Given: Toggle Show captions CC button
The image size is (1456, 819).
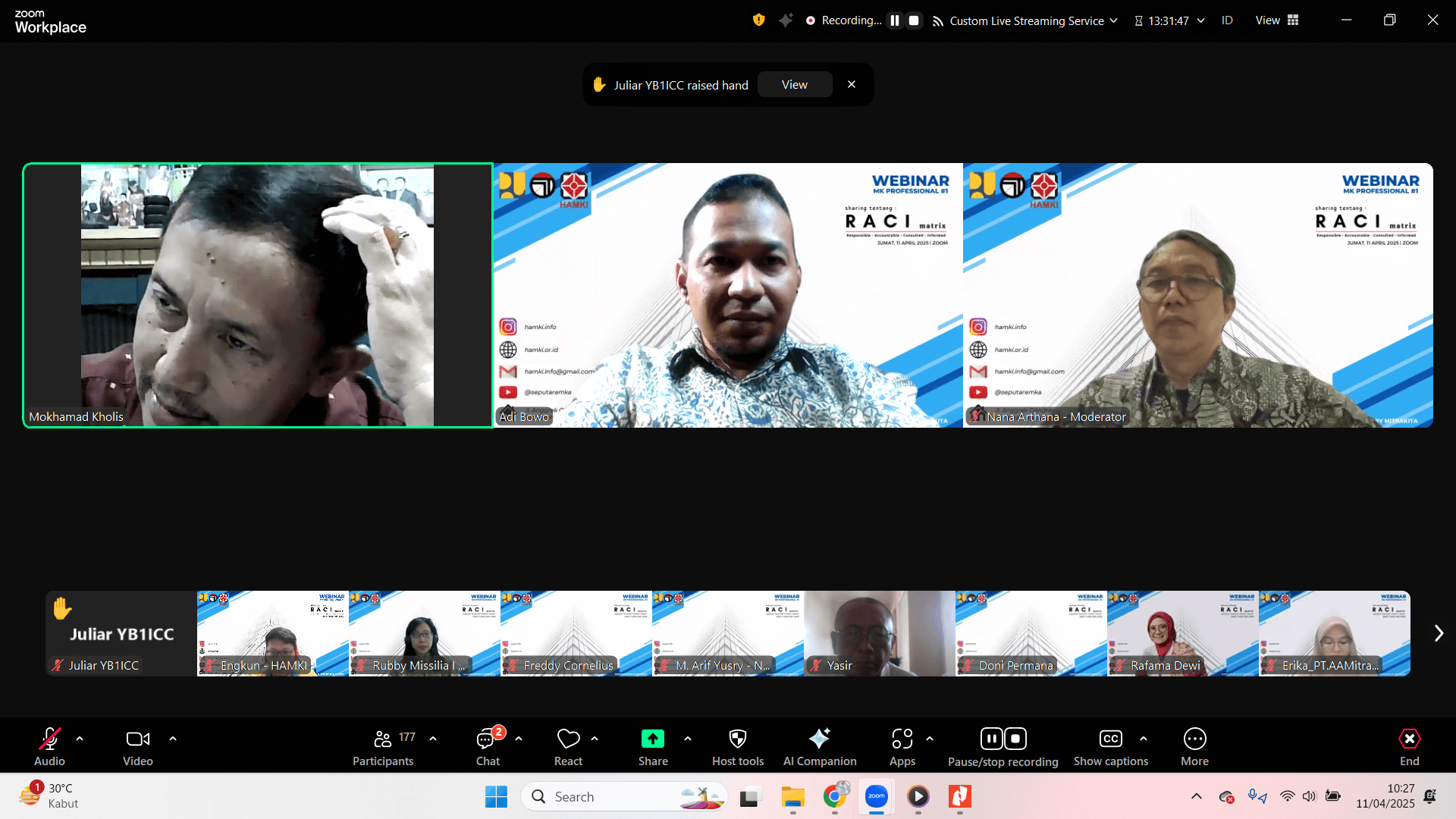Looking at the screenshot, I should 1110,739.
